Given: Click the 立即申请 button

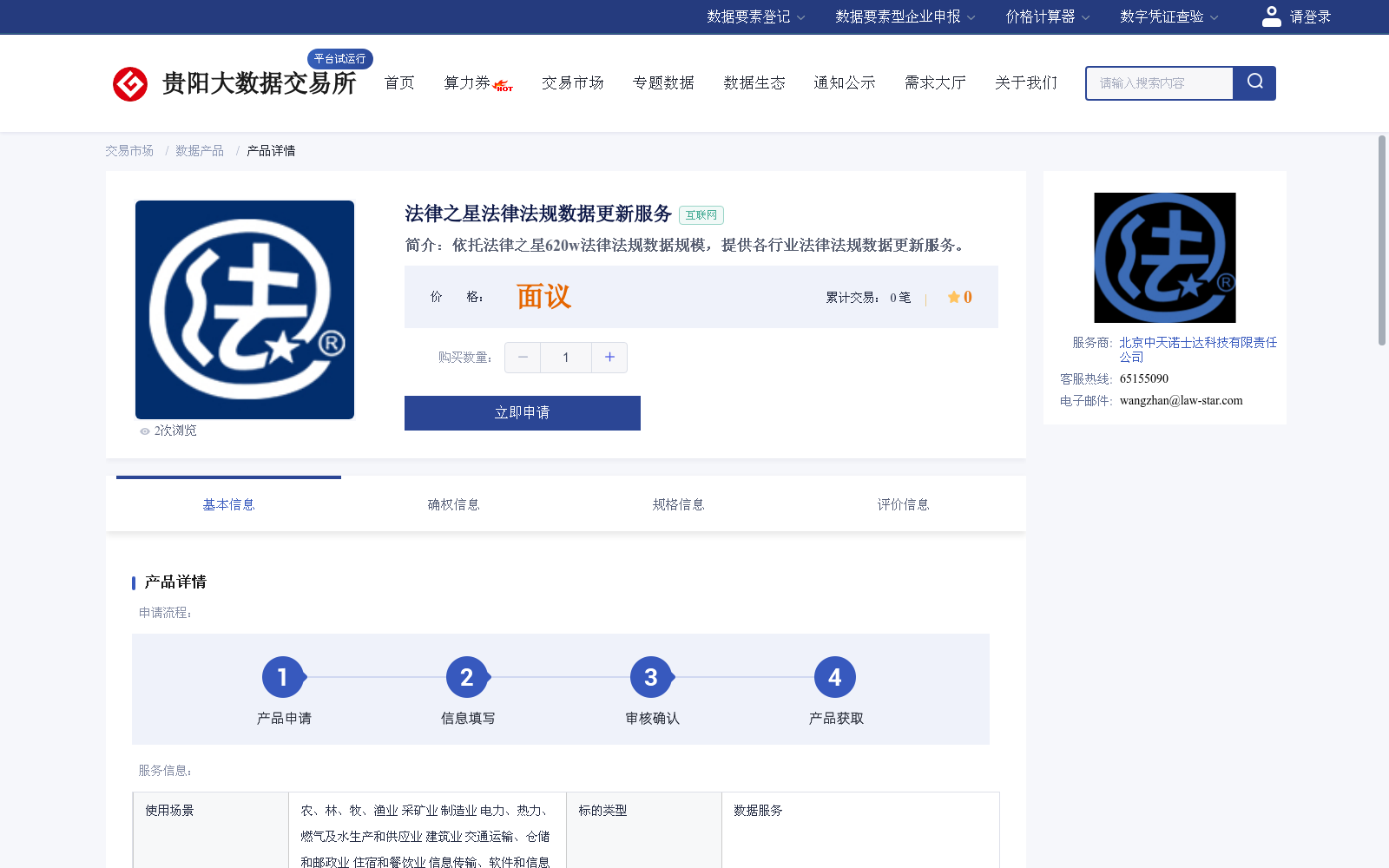Looking at the screenshot, I should tap(523, 413).
